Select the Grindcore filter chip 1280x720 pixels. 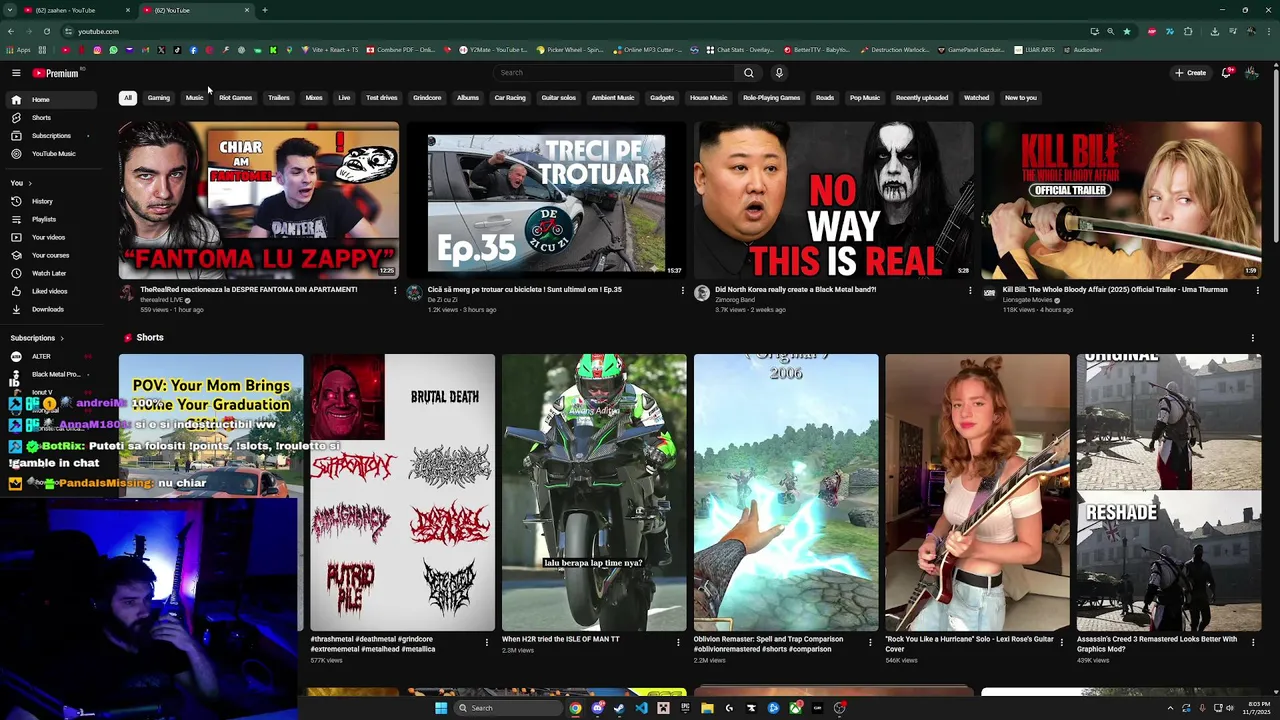coord(427,98)
